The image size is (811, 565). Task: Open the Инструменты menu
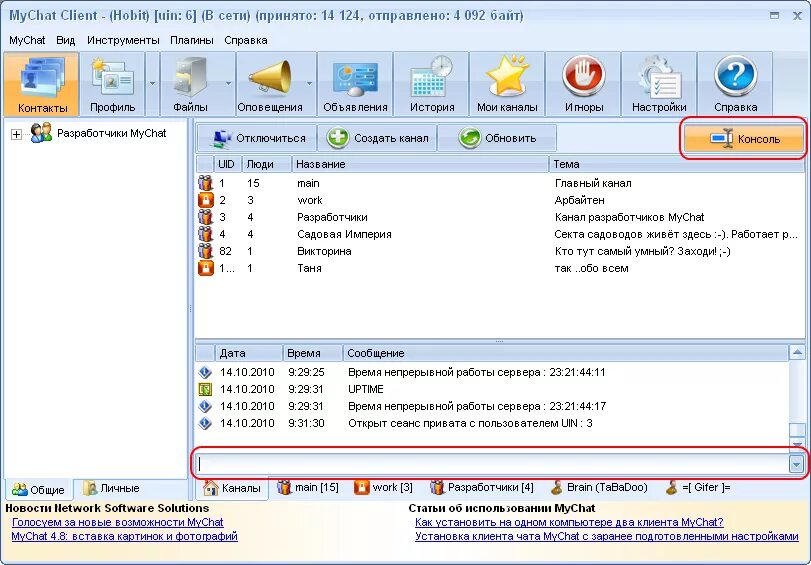[x=123, y=40]
